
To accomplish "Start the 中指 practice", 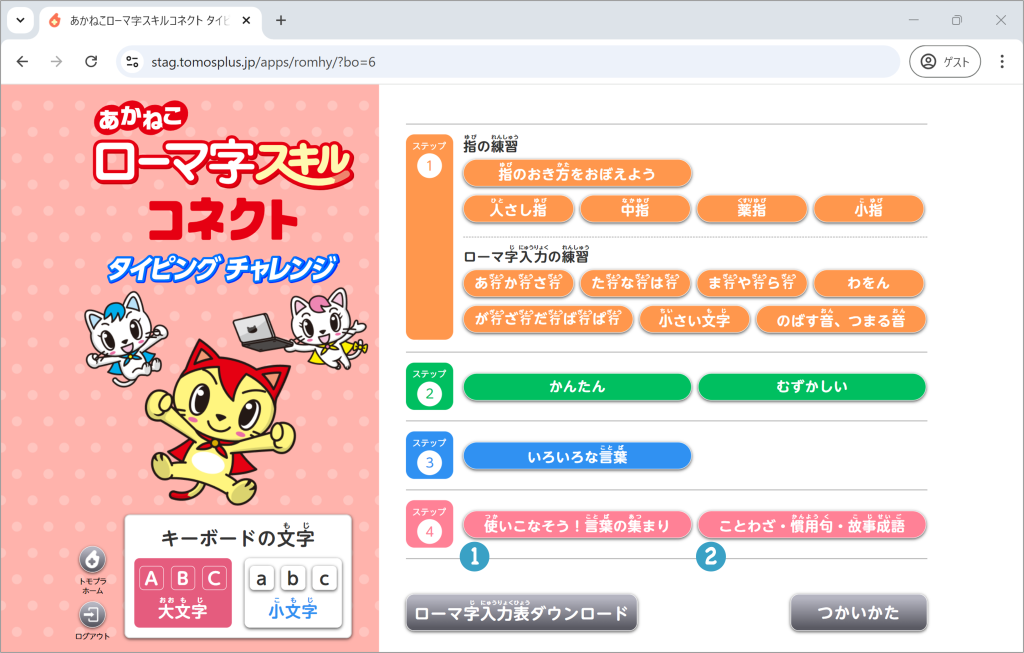I will pyautogui.click(x=635, y=209).
